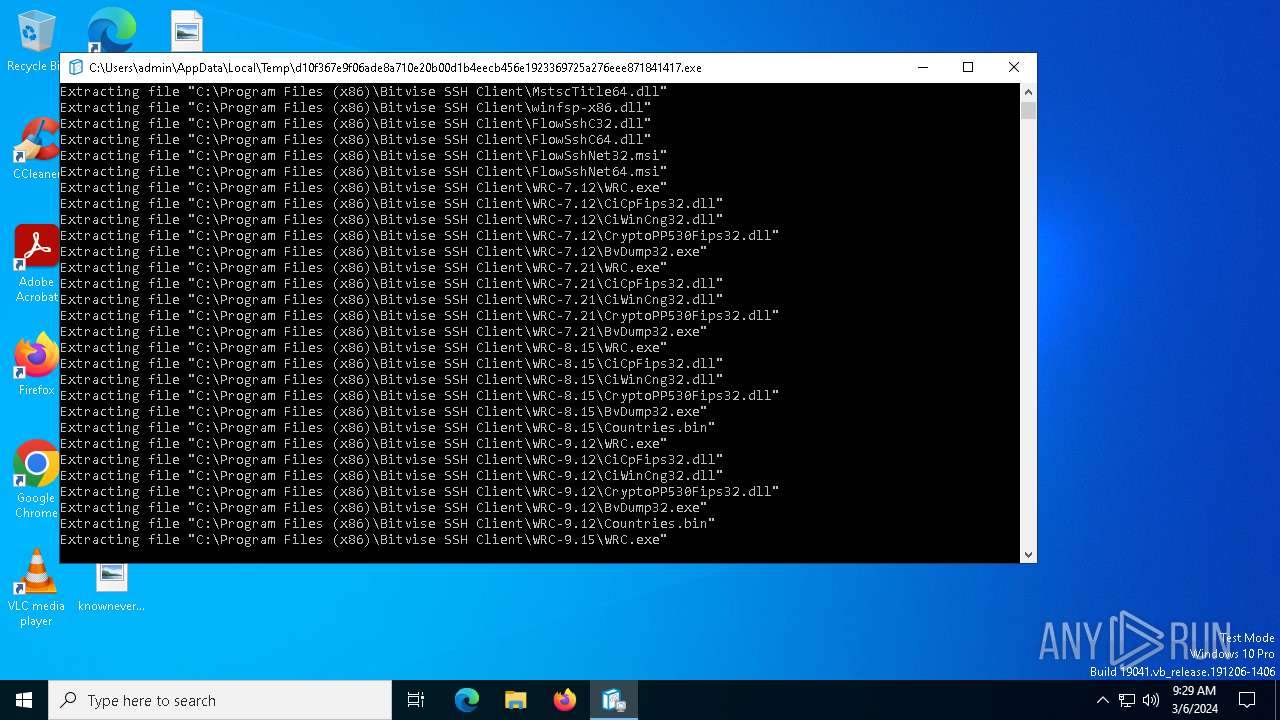Click the line extracting MstscTitle64.dll
The height and width of the screenshot is (720, 1280).
coord(363,92)
